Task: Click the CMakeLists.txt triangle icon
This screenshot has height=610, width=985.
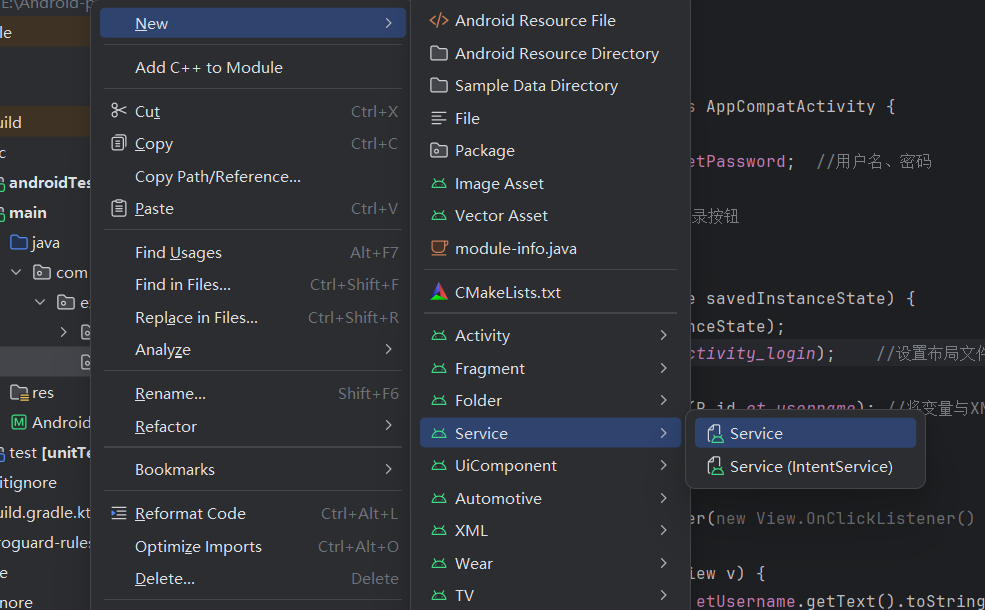Action: [x=438, y=293]
